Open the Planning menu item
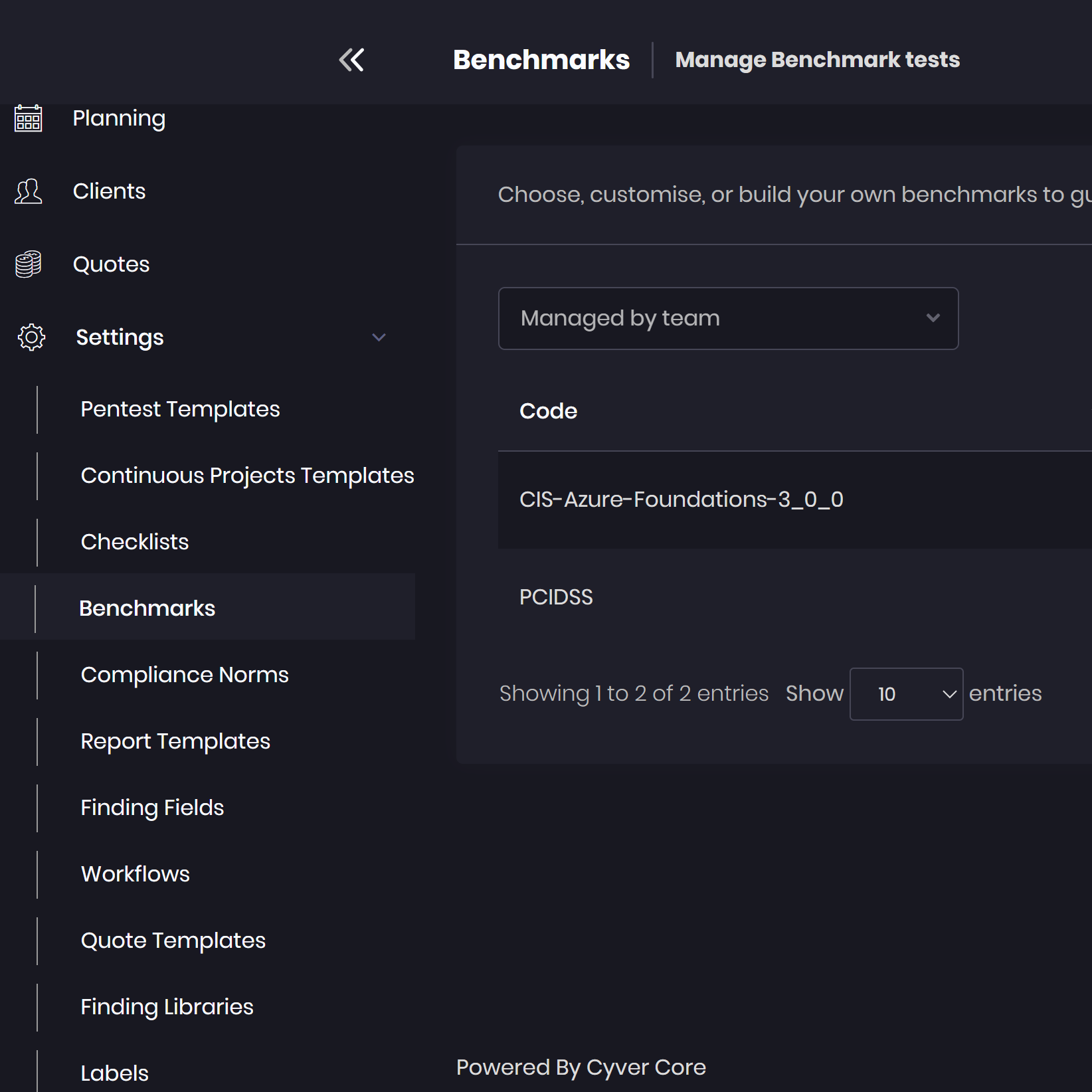Image resolution: width=1092 pixels, height=1092 pixels. (x=119, y=118)
